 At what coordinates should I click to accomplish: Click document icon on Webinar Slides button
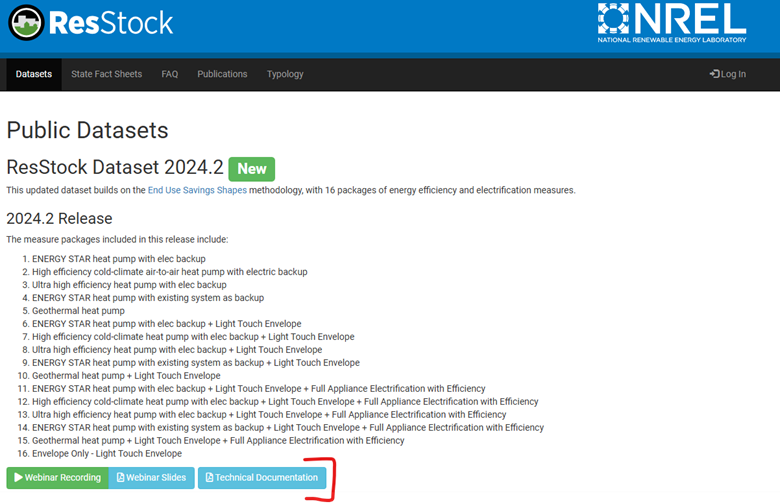[x=121, y=478]
